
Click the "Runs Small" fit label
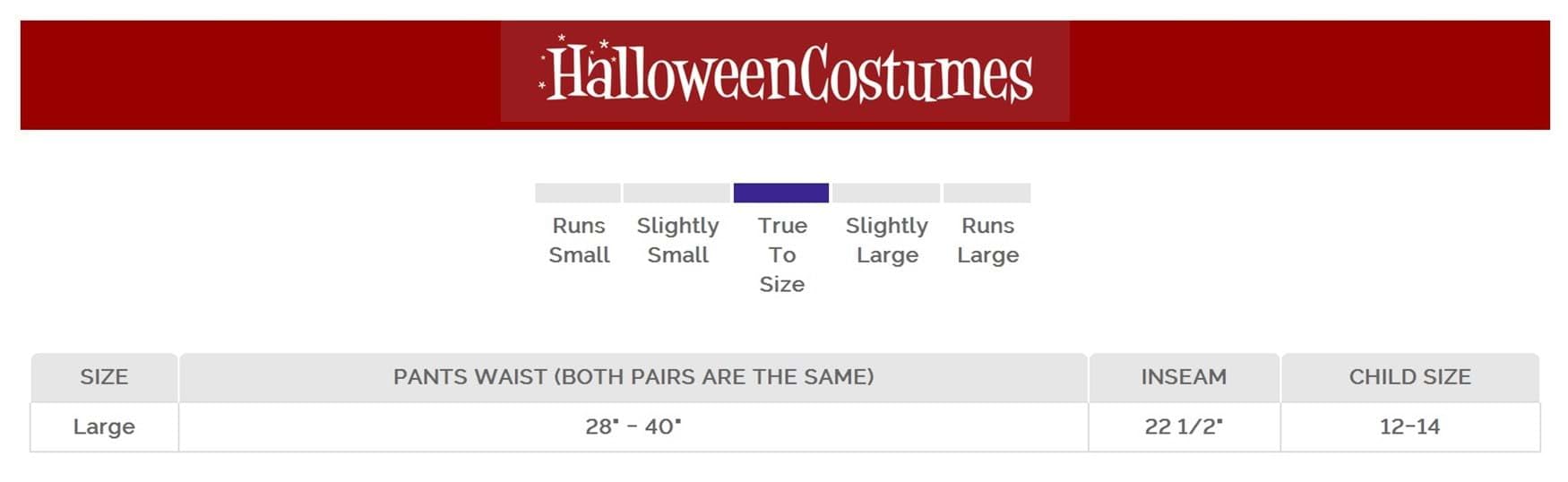[579, 240]
